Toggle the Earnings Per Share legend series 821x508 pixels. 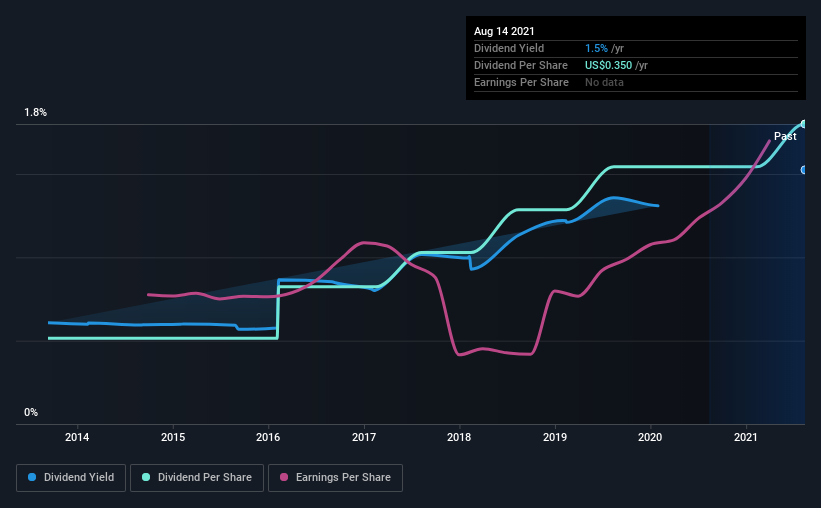click(x=335, y=478)
